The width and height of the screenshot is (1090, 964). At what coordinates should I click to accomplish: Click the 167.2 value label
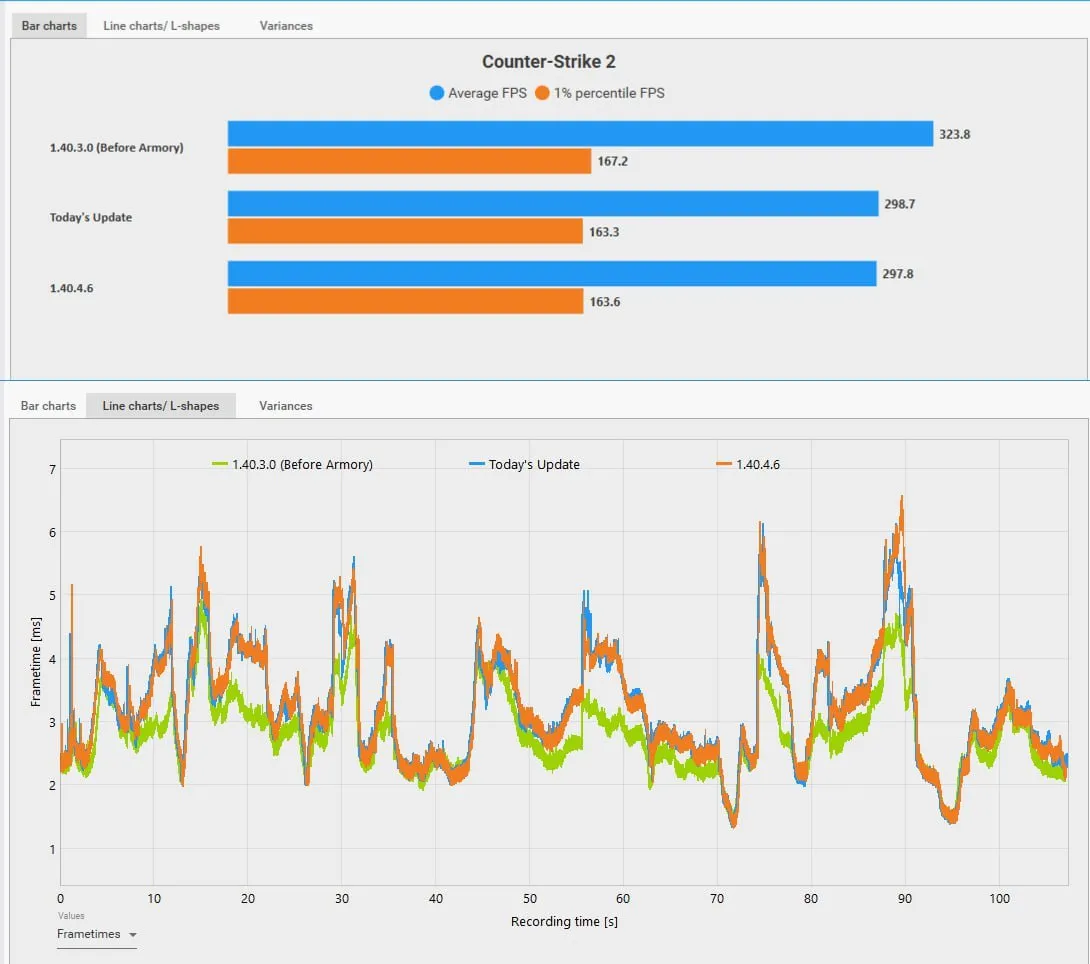pos(612,161)
